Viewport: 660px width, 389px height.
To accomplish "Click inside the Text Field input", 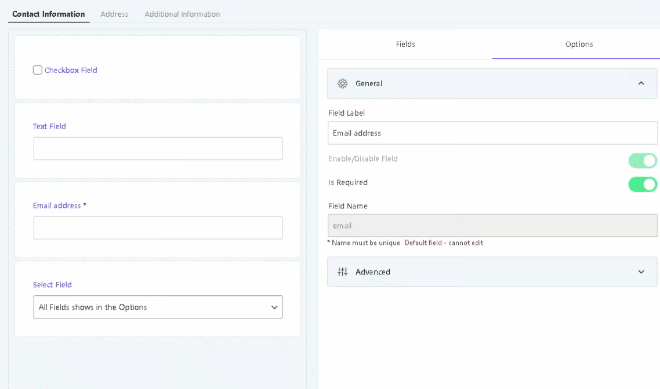I will pos(158,148).
